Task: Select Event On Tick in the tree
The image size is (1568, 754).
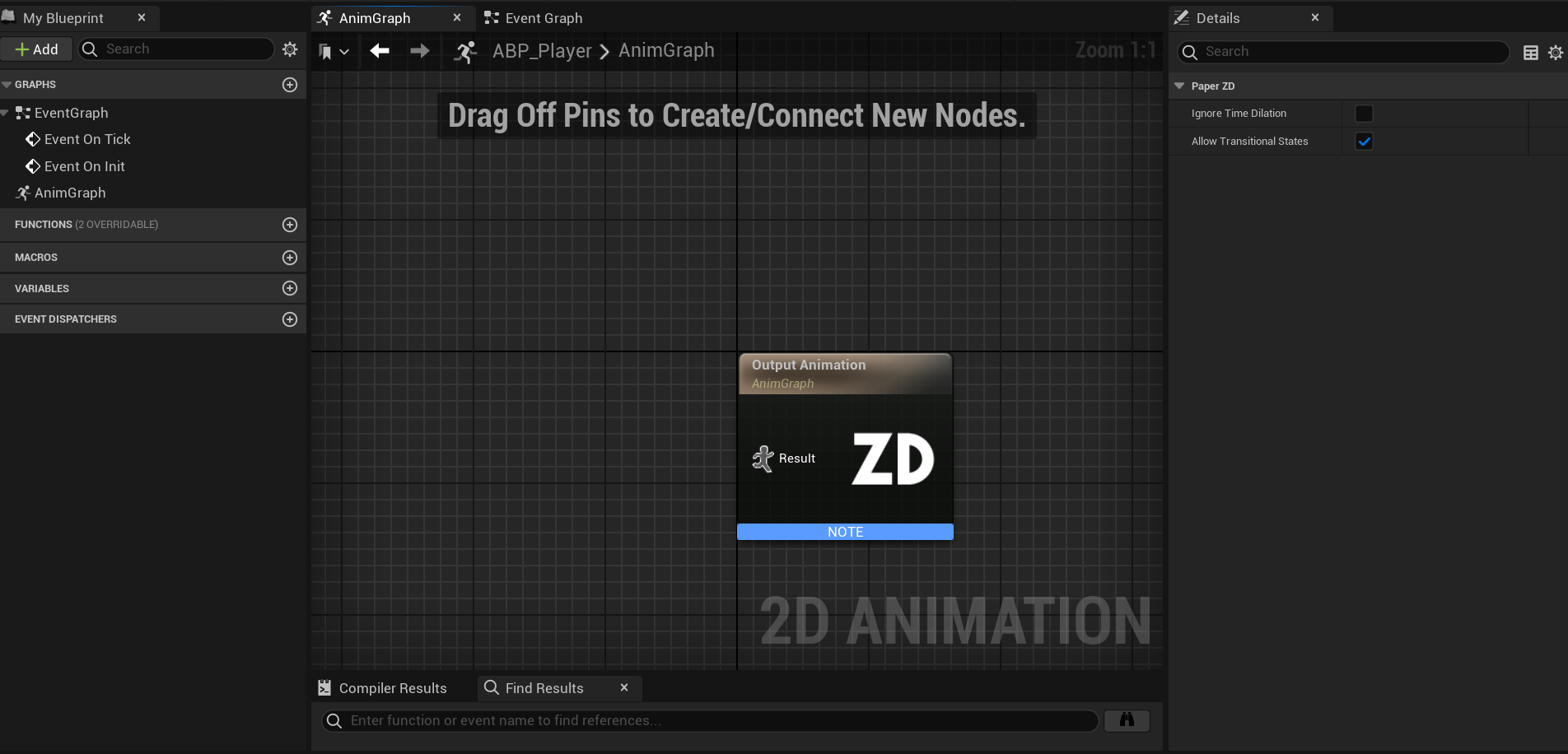Action: [x=87, y=139]
